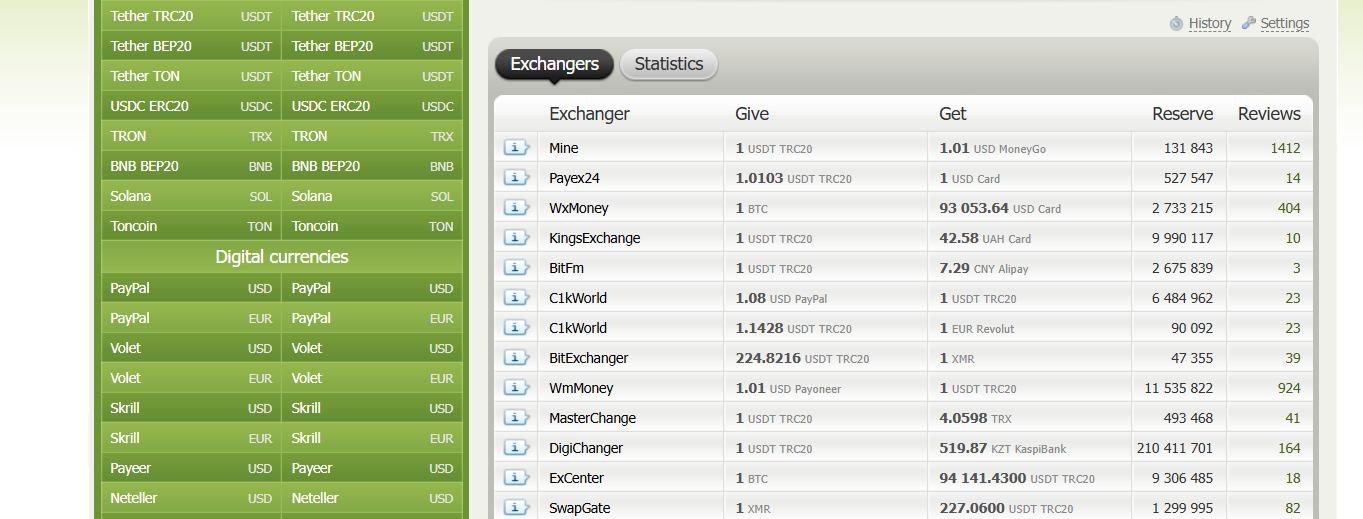This screenshot has width=1363, height=519.
Task: Switch to the Exchangers tab
Action: click(x=554, y=64)
